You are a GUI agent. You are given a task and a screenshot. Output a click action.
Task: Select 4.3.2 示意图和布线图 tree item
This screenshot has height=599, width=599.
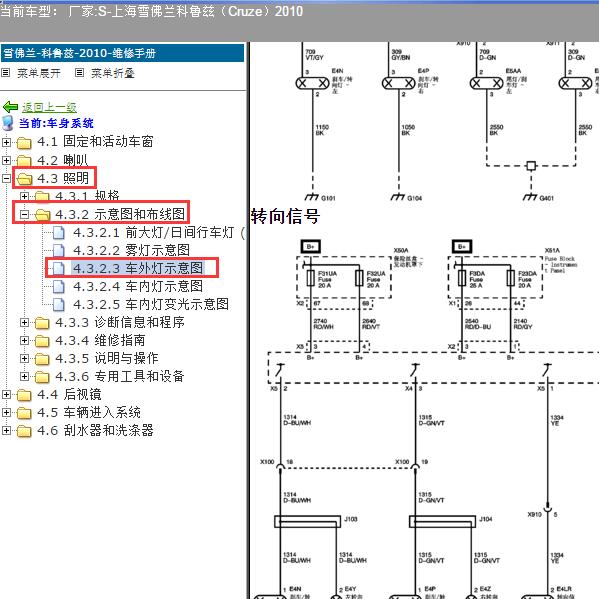pos(120,214)
